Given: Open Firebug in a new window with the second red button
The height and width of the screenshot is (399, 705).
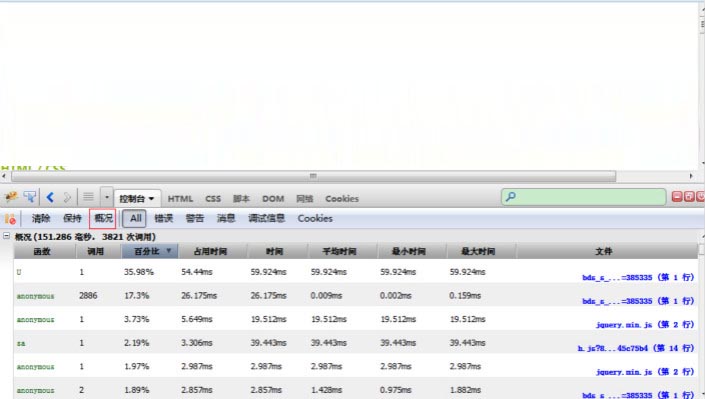Looking at the screenshot, I should (x=689, y=196).
